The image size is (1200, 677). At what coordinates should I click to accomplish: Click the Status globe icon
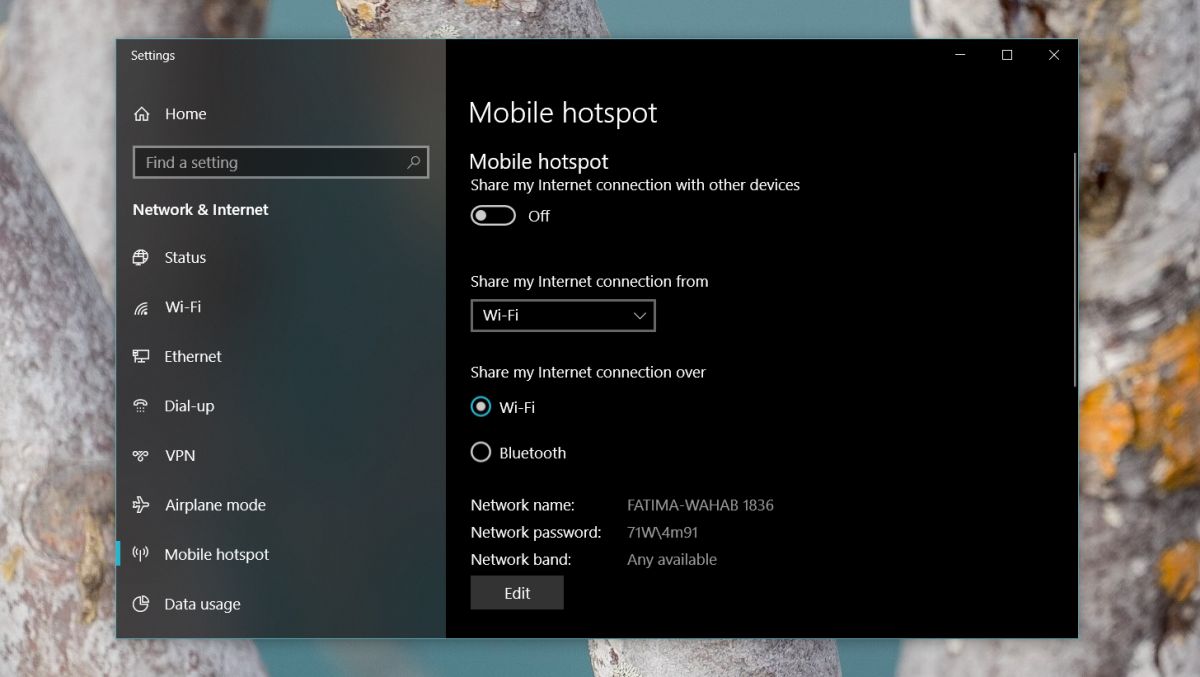pos(141,257)
